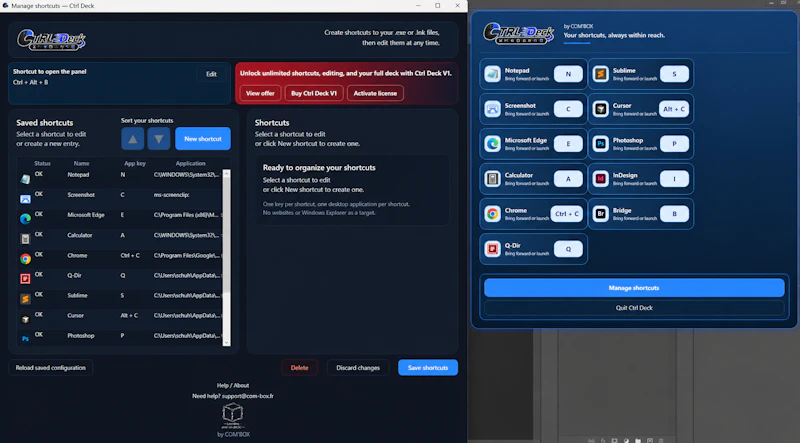Image resolution: width=800 pixels, height=443 pixels.
Task: Click the P key badge for Photoshop
Action: [x=674, y=143]
